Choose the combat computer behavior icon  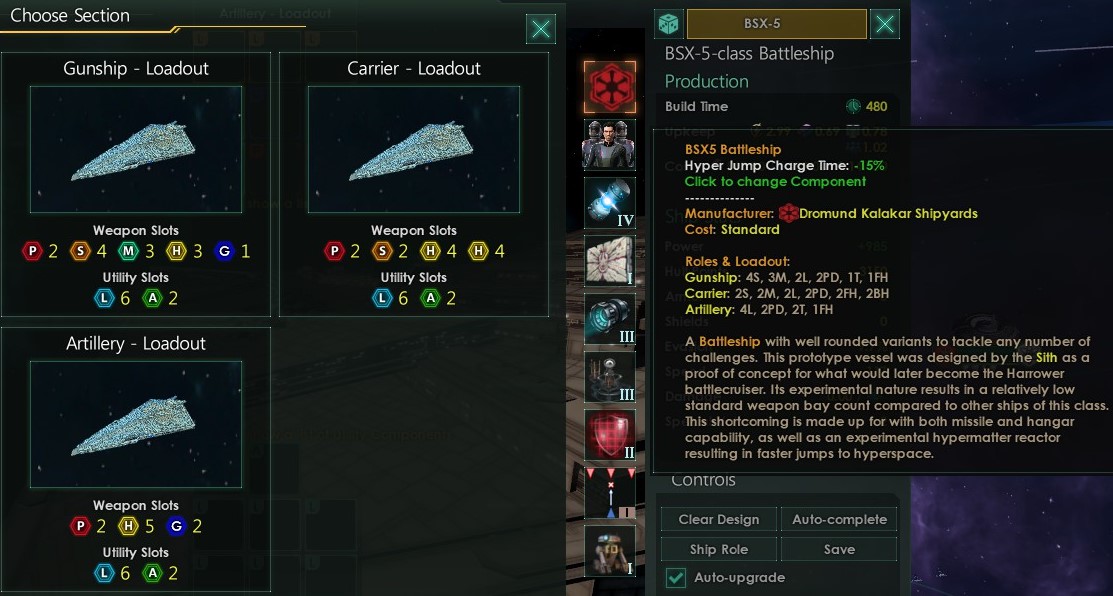click(610, 493)
